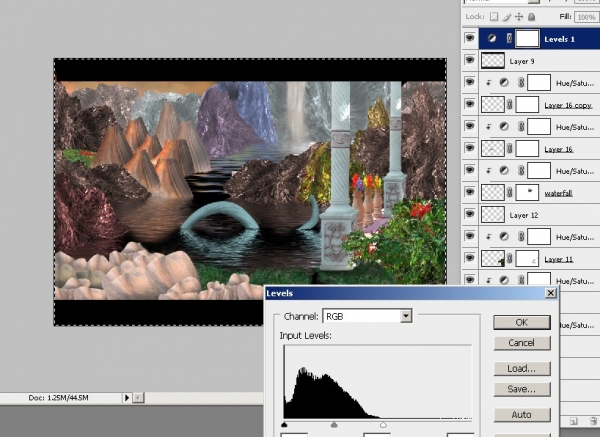This screenshot has width=600, height=437.
Task: Enable the lock all padlock icon
Action: tap(532, 17)
